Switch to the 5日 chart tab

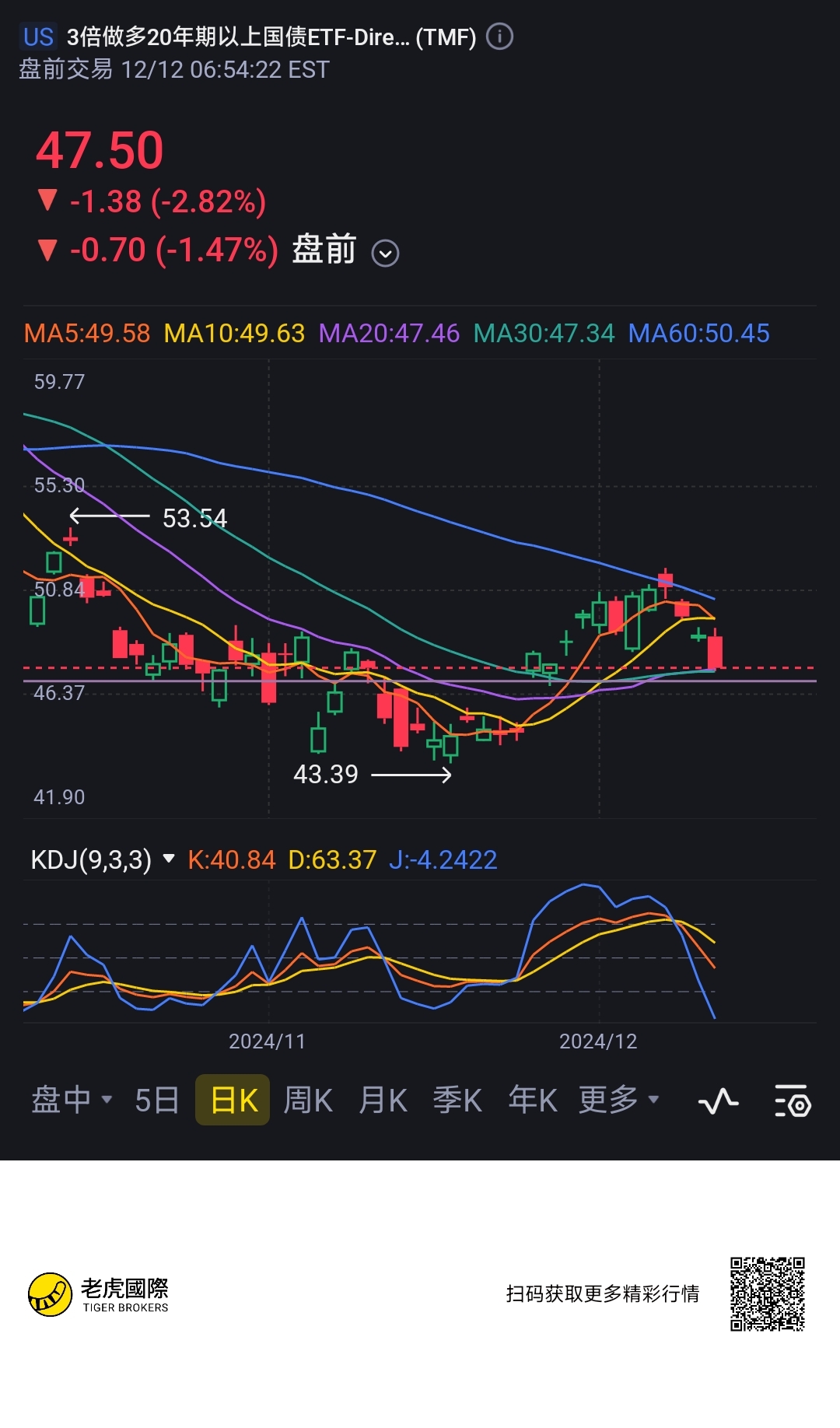156,1100
